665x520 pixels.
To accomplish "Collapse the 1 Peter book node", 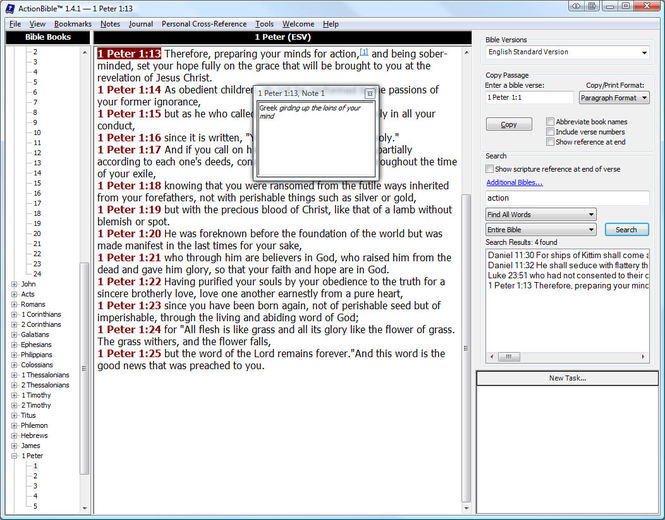I will coord(14,456).
